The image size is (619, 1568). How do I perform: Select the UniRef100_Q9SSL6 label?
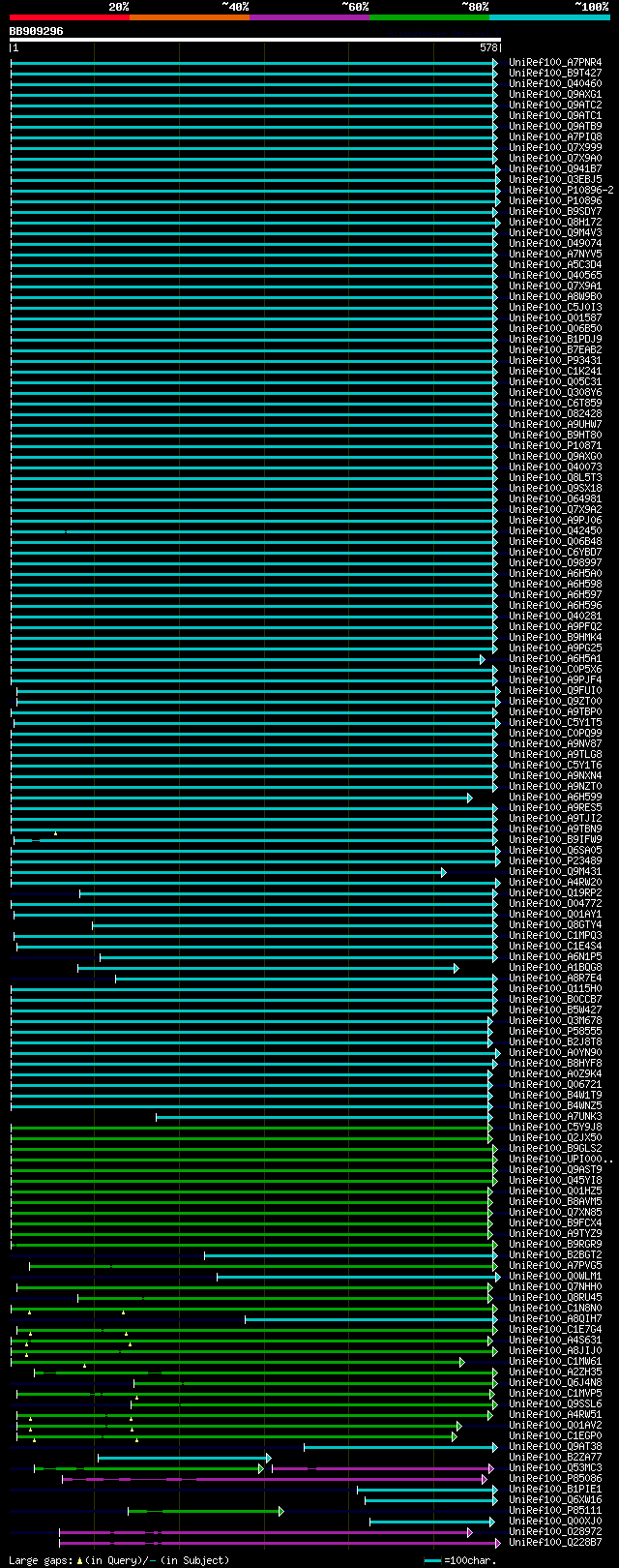point(555,1404)
